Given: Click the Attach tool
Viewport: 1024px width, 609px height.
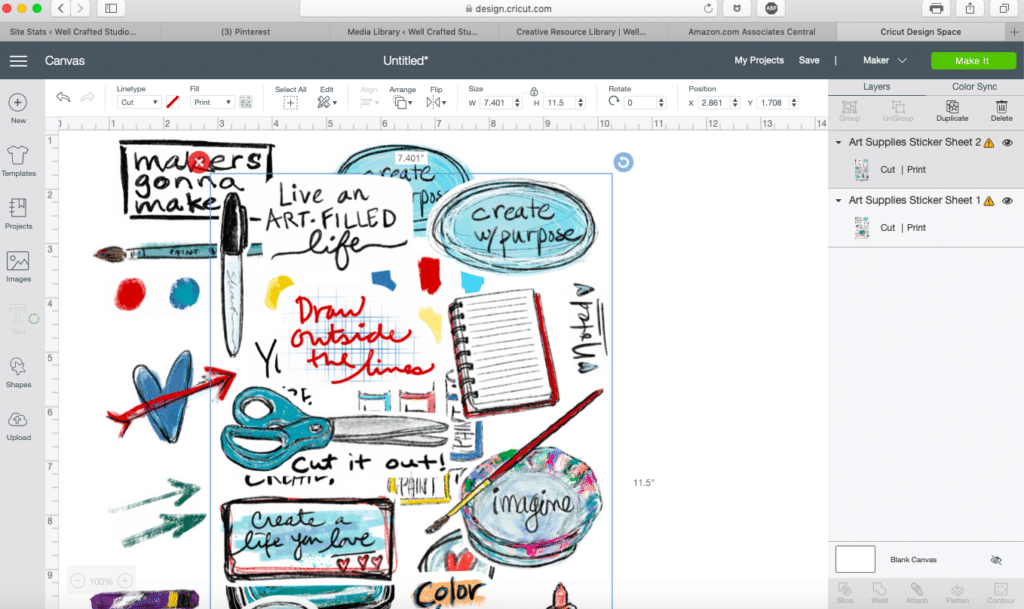Looking at the screenshot, I should (916, 593).
